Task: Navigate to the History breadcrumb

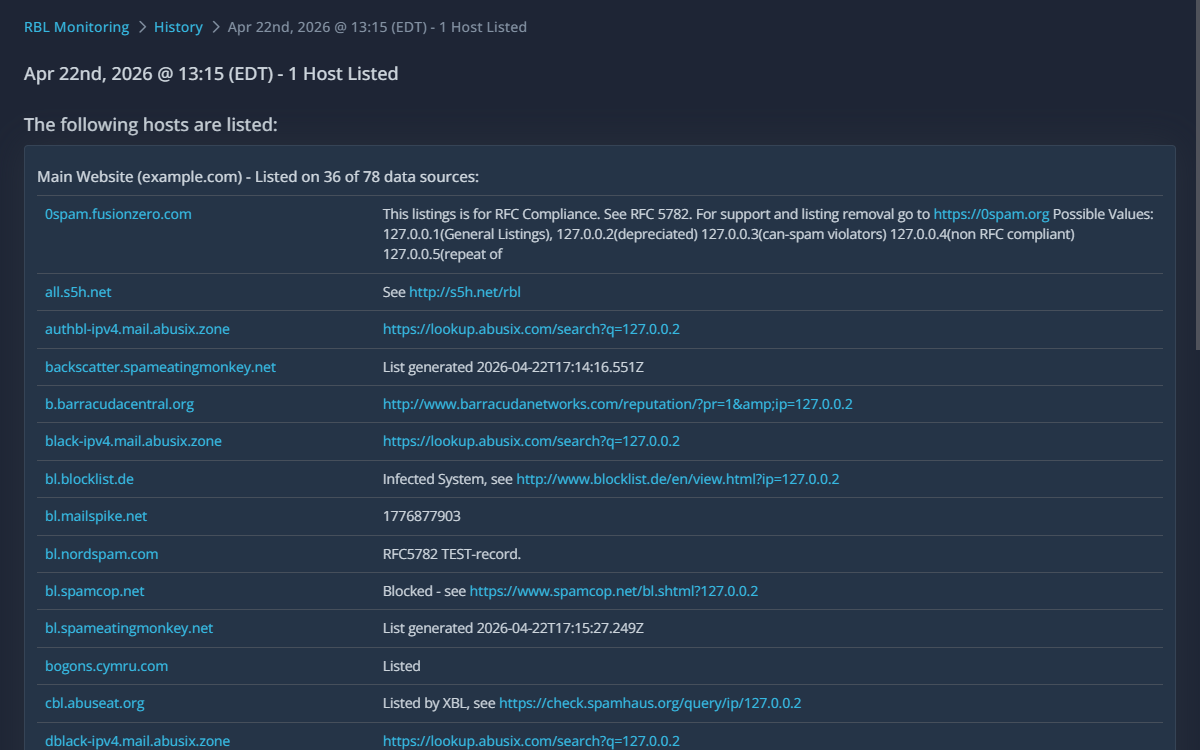Action: click(x=178, y=27)
